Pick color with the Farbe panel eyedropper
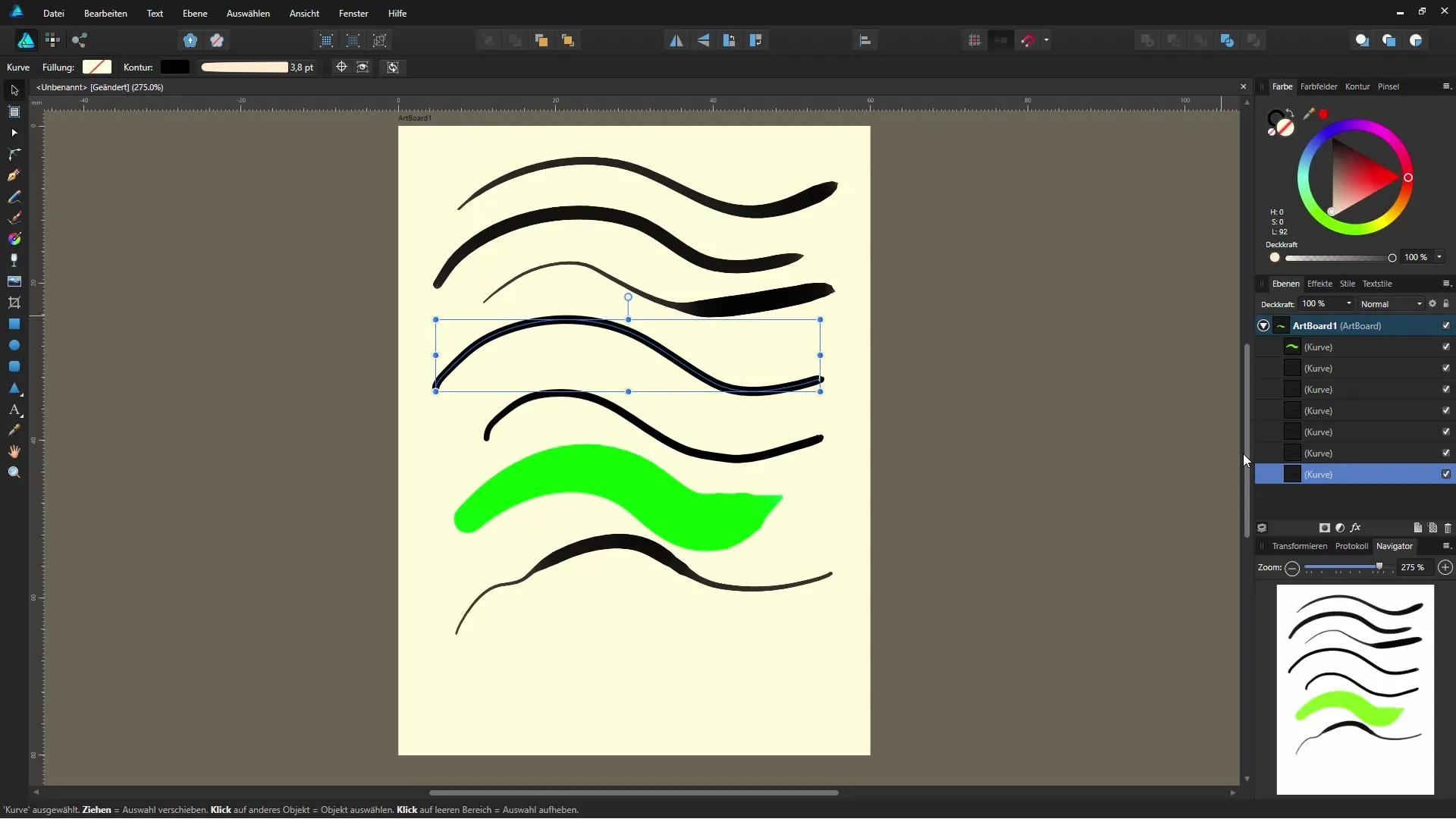 [x=1309, y=114]
